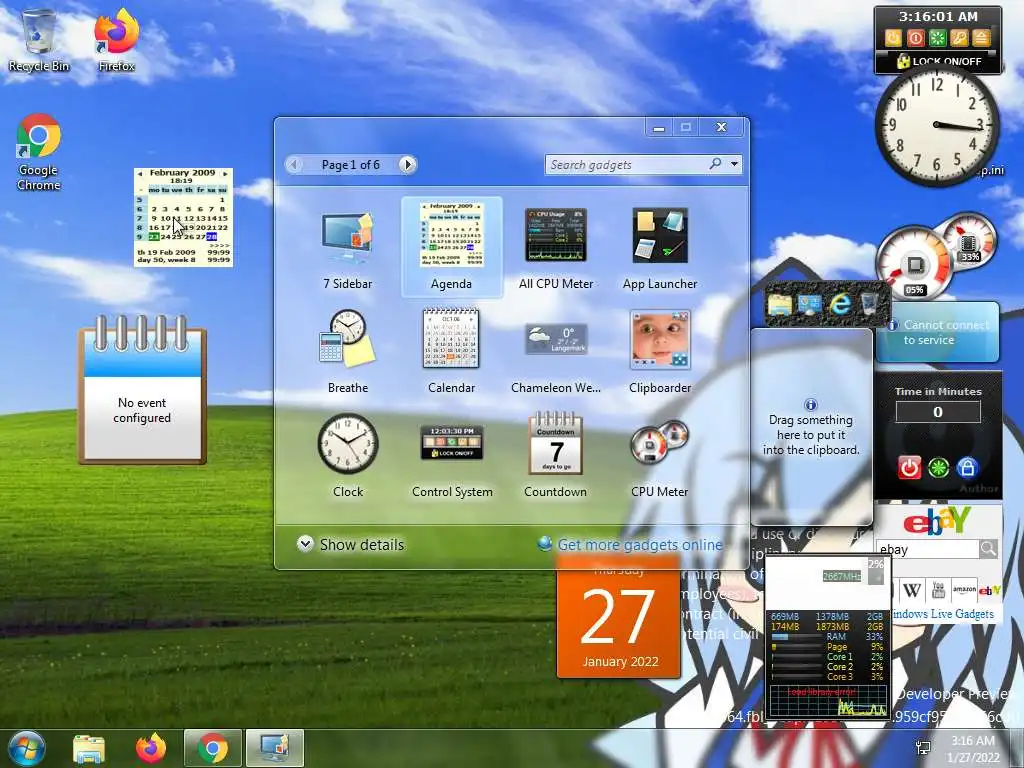The height and width of the screenshot is (768, 1024).
Task: Select the Agenda gadget in gallery
Action: (451, 248)
